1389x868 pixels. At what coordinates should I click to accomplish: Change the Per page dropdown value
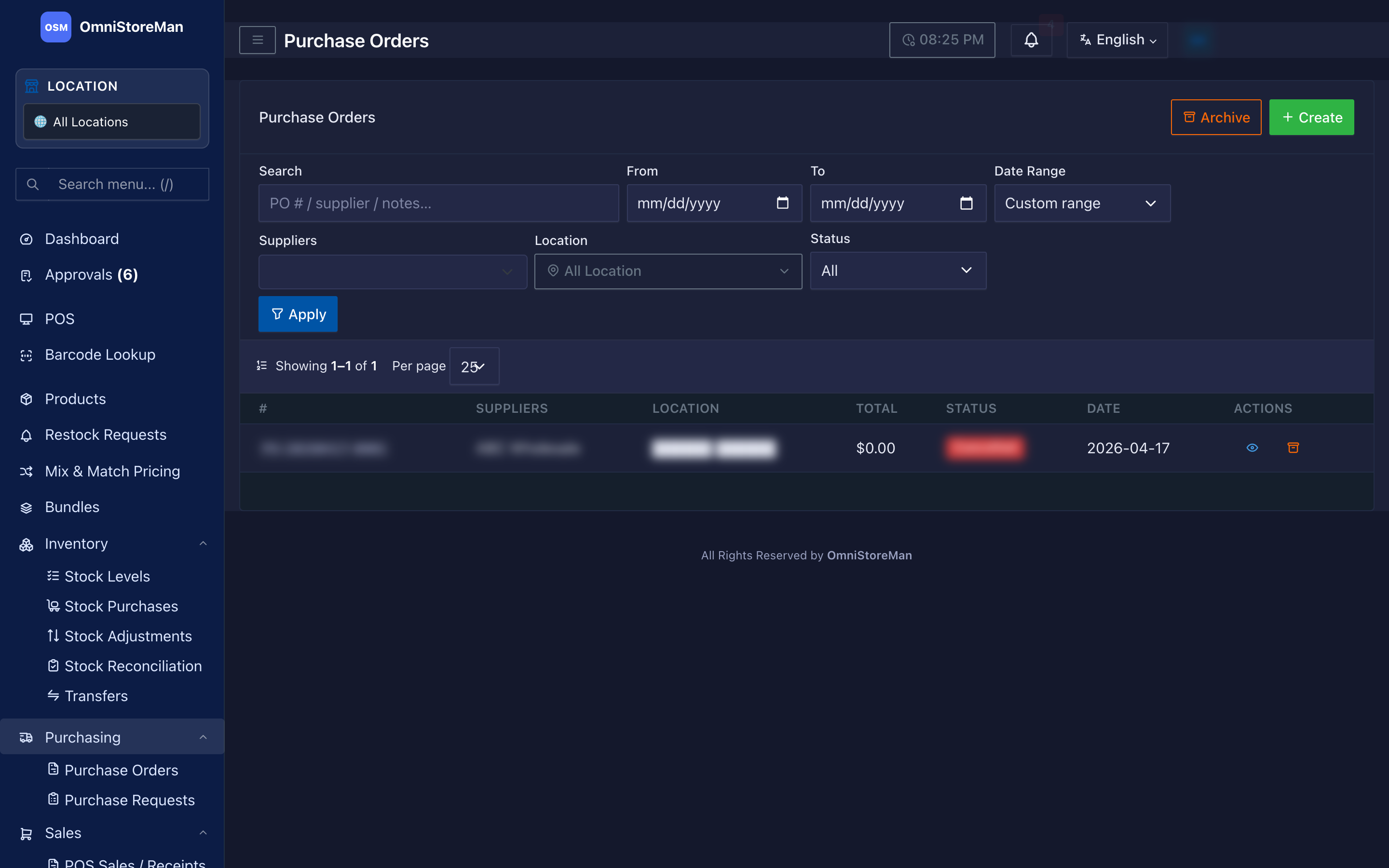(x=474, y=366)
